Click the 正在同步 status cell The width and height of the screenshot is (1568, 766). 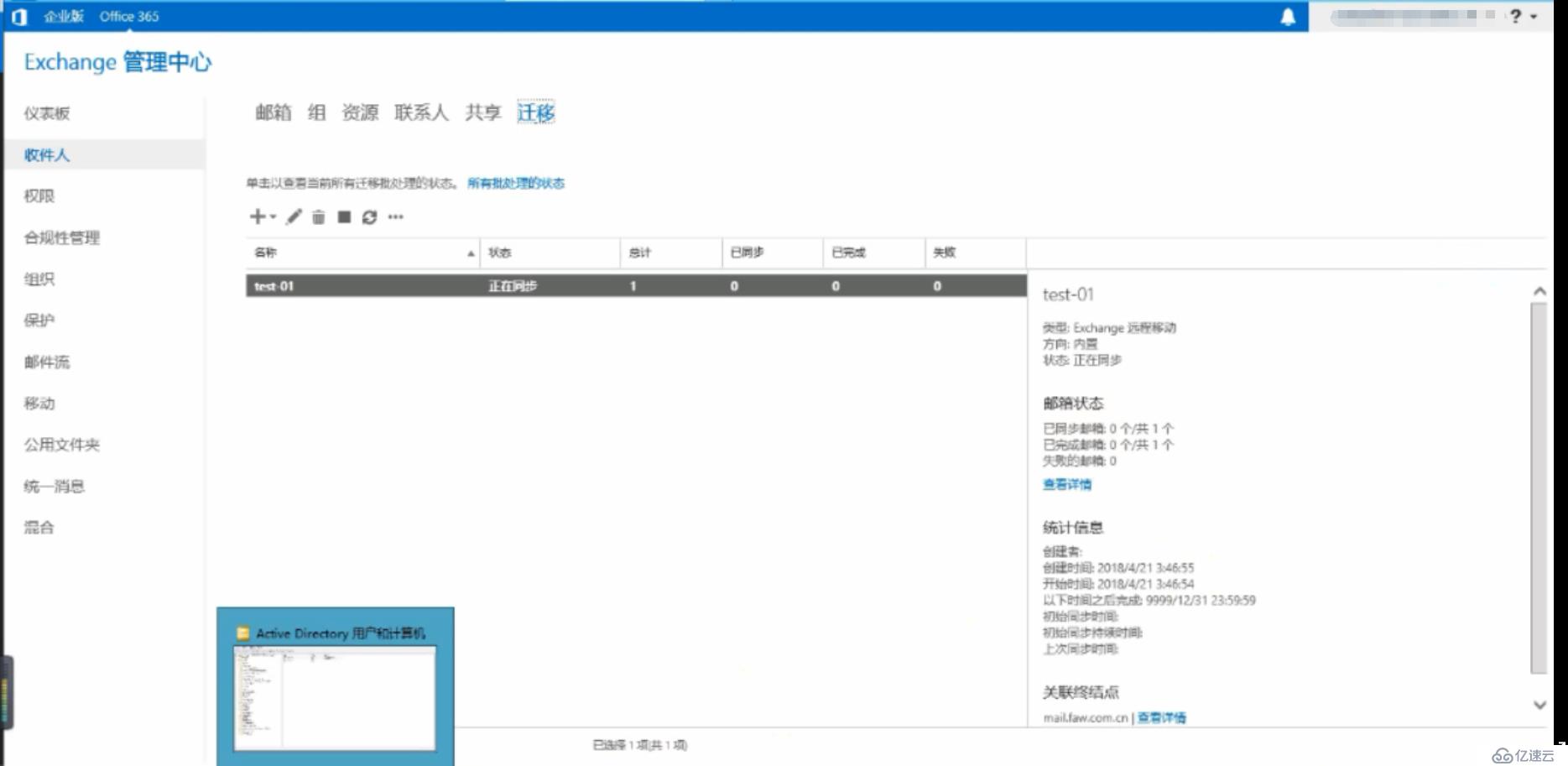pyautogui.click(x=513, y=286)
